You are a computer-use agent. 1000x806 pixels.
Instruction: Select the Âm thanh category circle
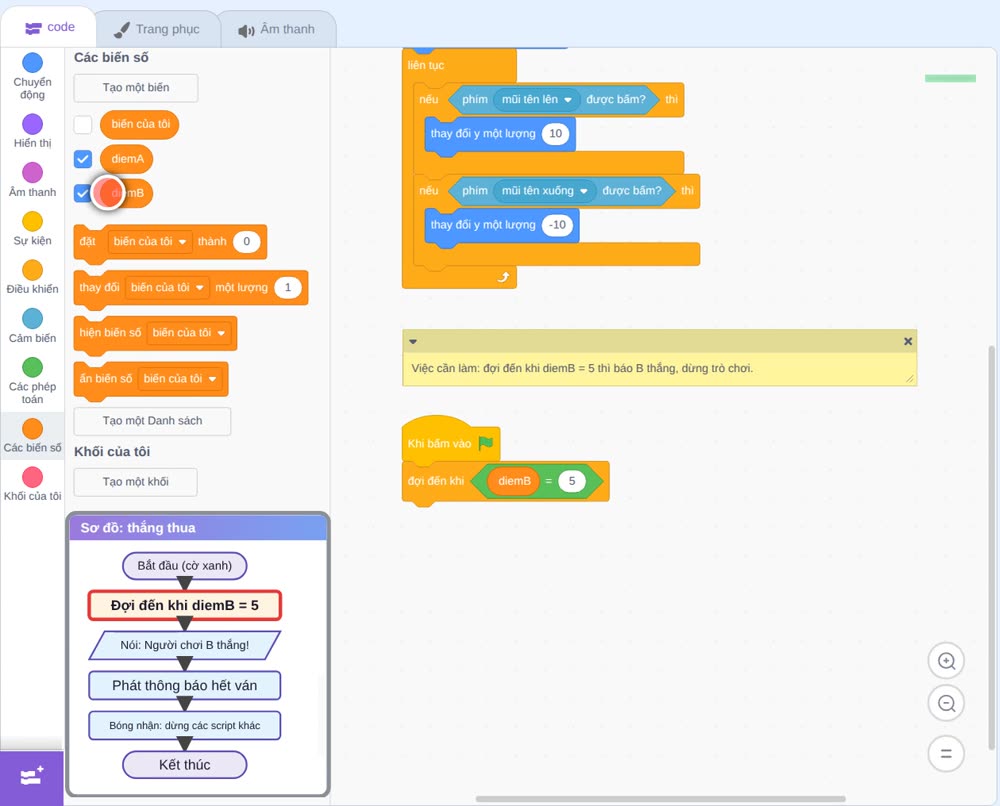[33, 172]
